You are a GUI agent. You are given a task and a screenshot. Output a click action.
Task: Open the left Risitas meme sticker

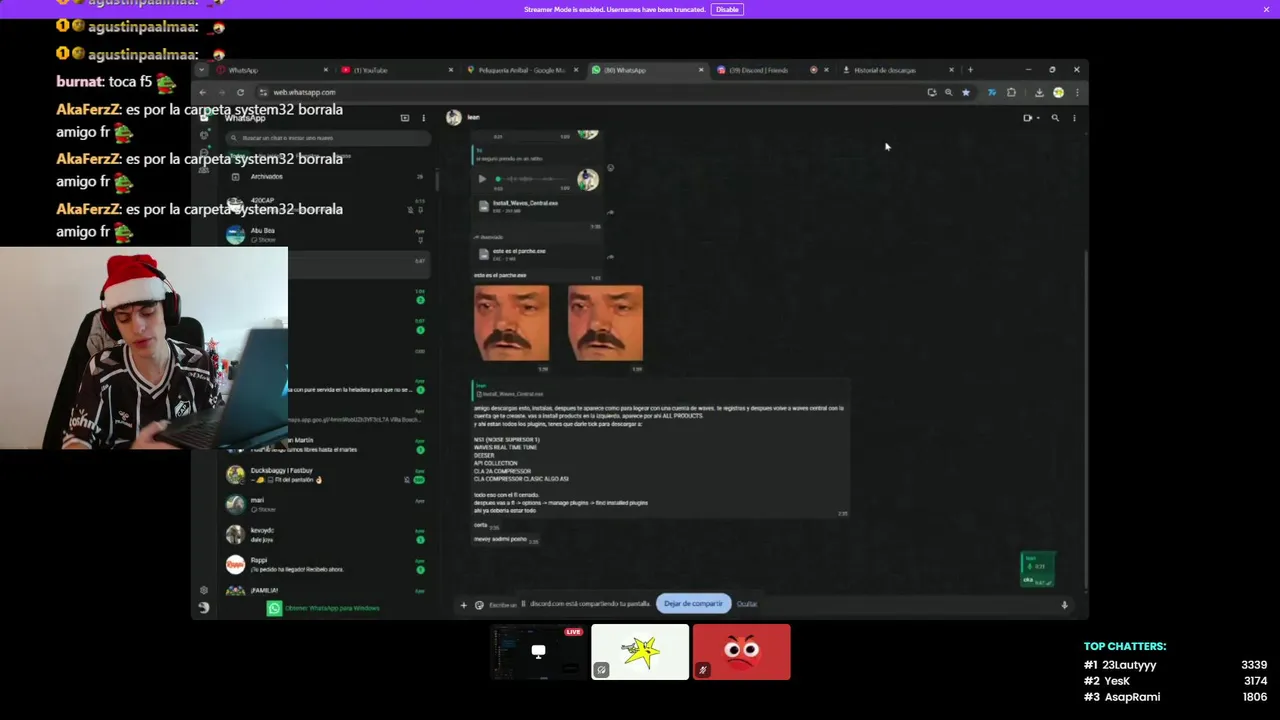(x=511, y=323)
